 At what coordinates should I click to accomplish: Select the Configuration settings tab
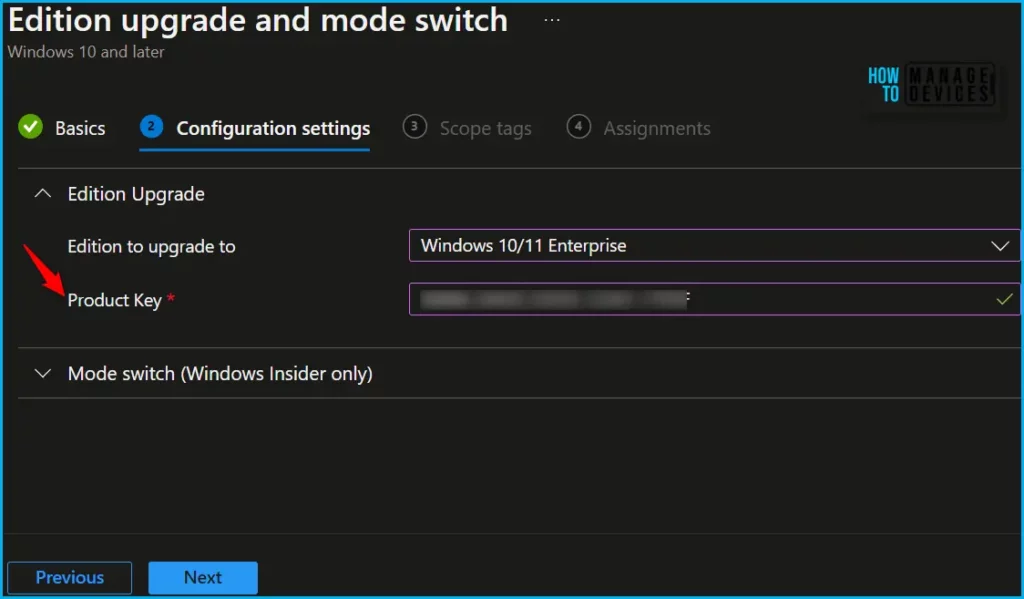[x=273, y=128]
